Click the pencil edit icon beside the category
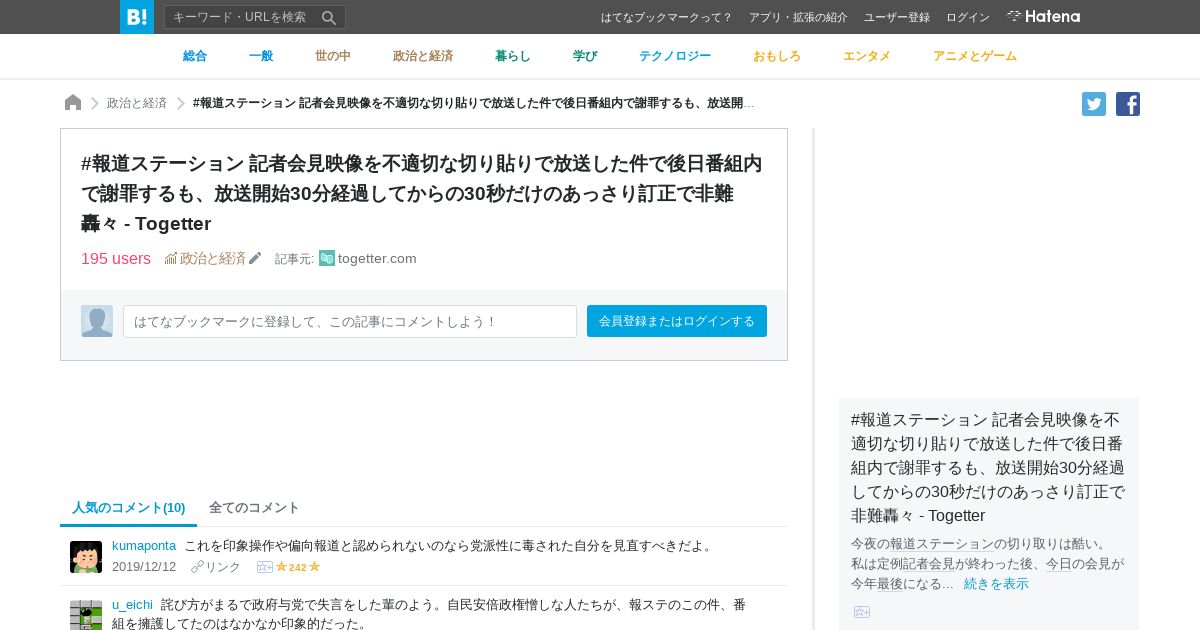The width and height of the screenshot is (1200, 630). click(255, 258)
